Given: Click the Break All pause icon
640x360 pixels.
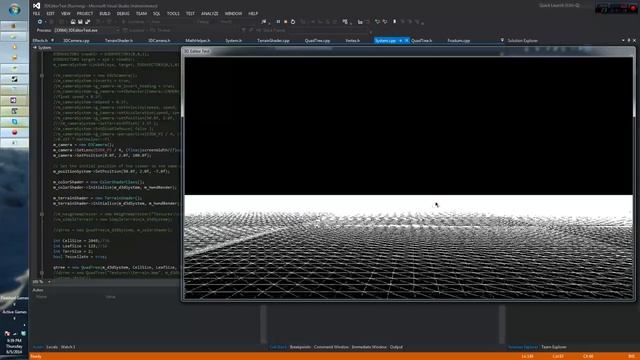Looking at the screenshot, I should (278, 22).
